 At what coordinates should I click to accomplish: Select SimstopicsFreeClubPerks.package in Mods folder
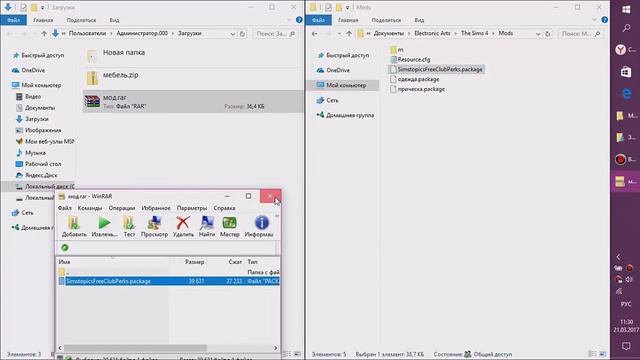436,69
